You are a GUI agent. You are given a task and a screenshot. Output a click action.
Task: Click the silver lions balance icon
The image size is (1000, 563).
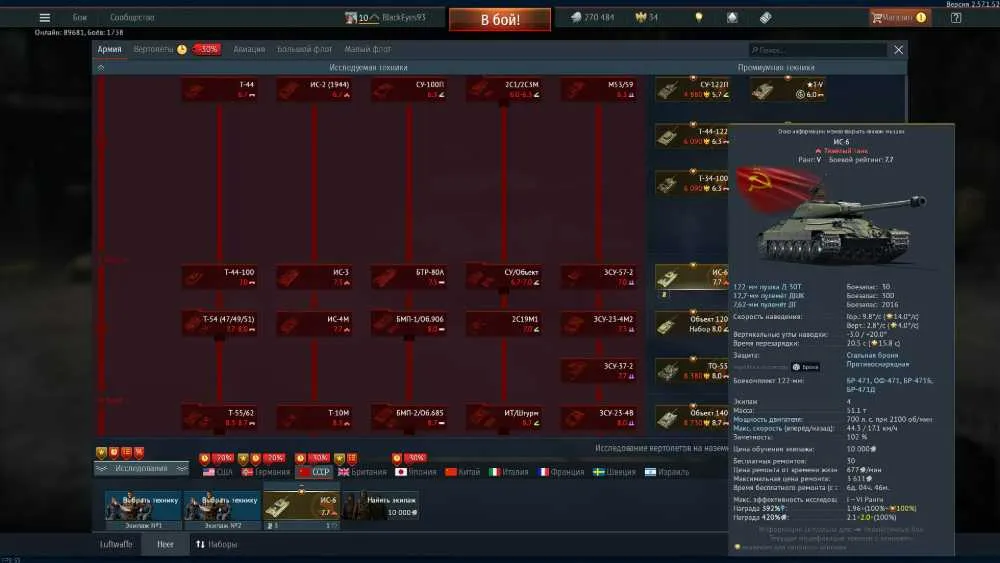[x=576, y=18]
